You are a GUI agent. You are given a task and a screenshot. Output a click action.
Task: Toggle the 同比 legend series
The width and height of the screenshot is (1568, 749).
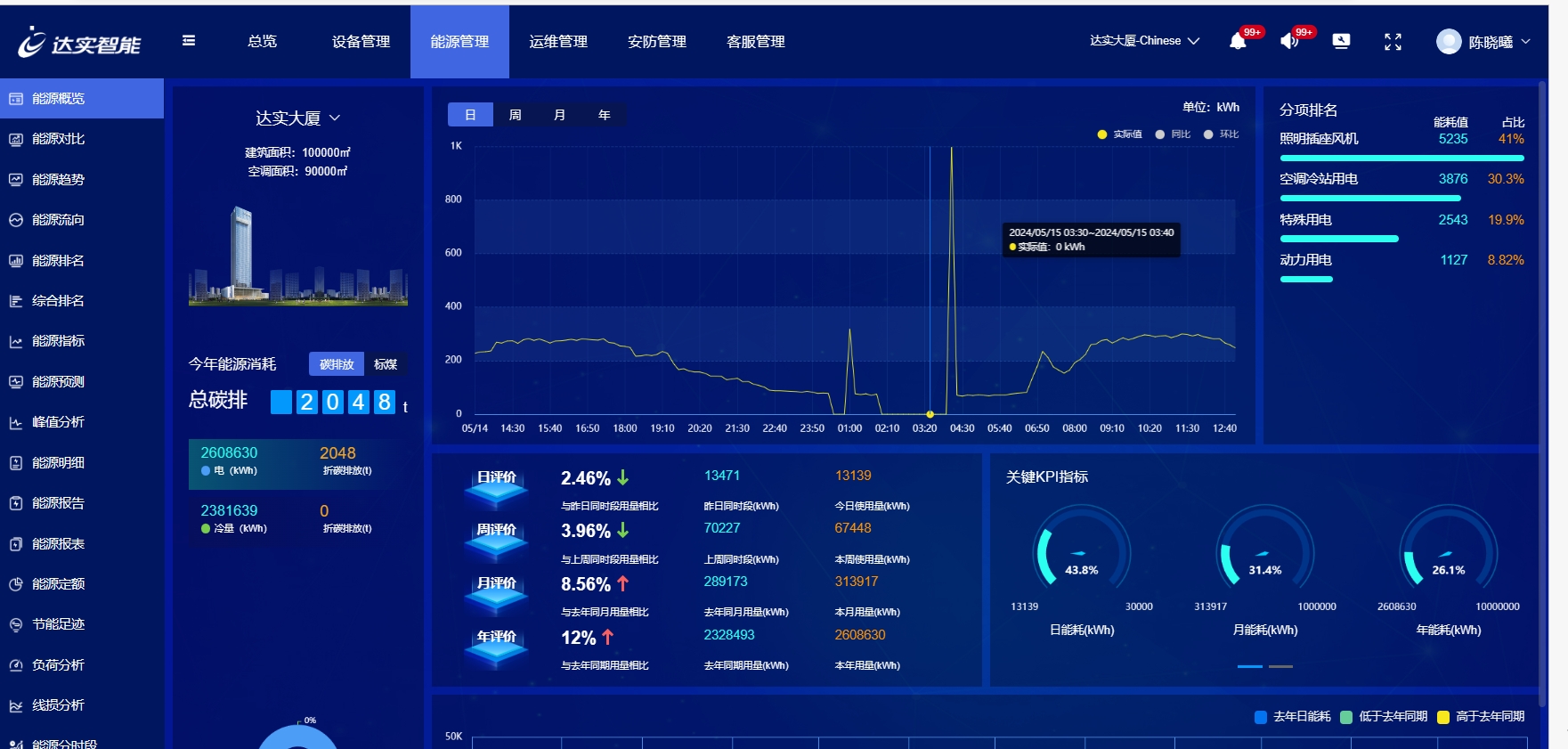1173,134
